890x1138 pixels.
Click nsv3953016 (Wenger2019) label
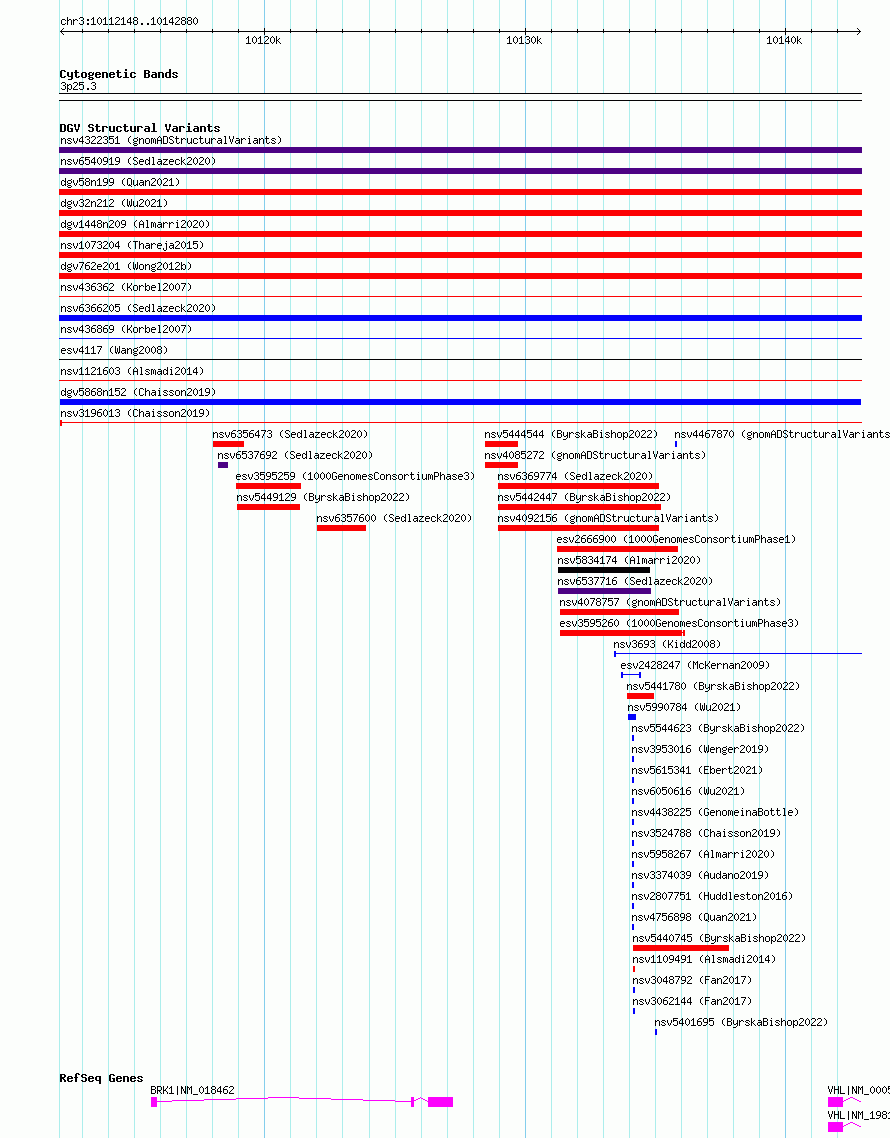(701, 750)
